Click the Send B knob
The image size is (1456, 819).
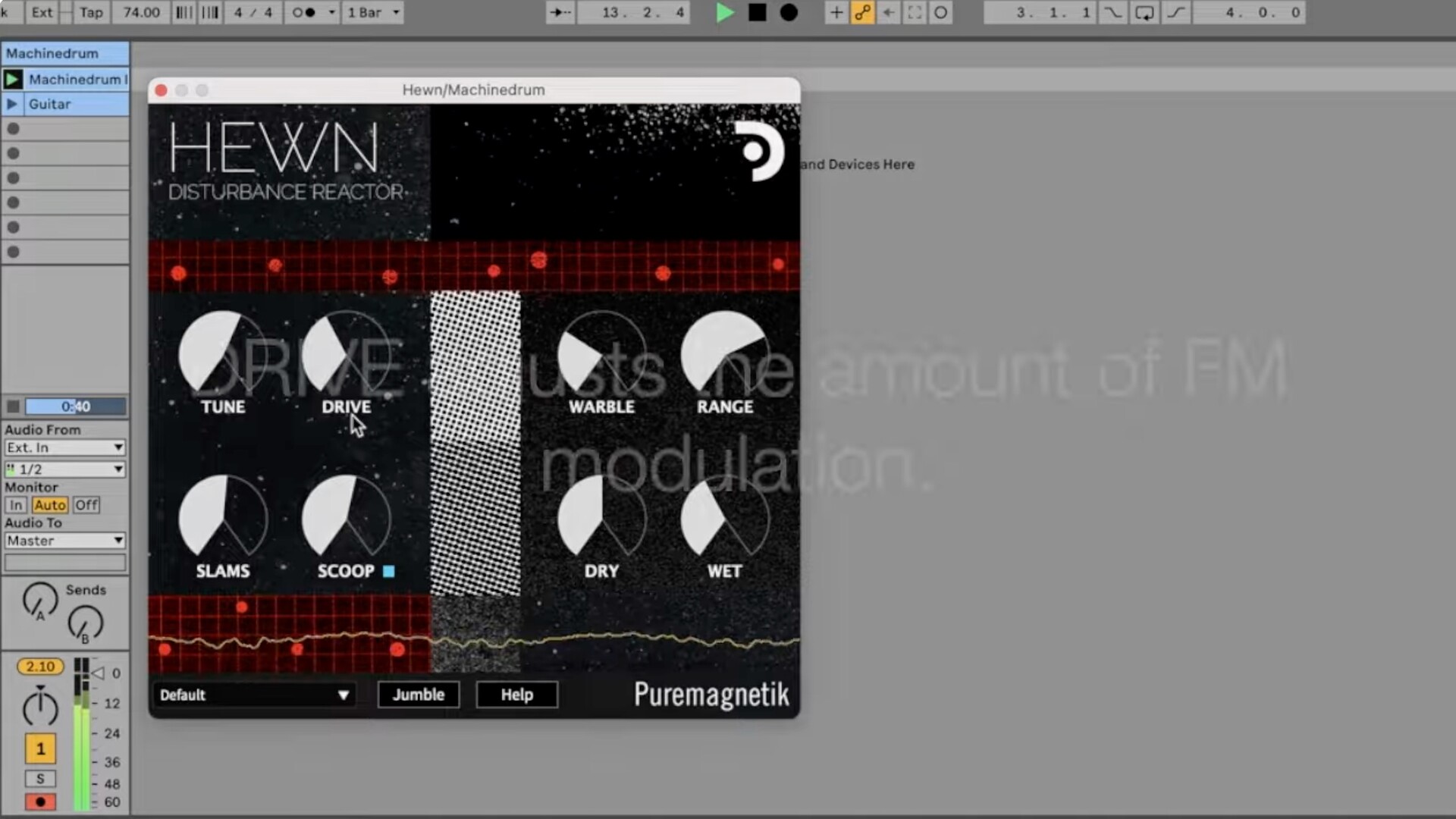coord(85,624)
